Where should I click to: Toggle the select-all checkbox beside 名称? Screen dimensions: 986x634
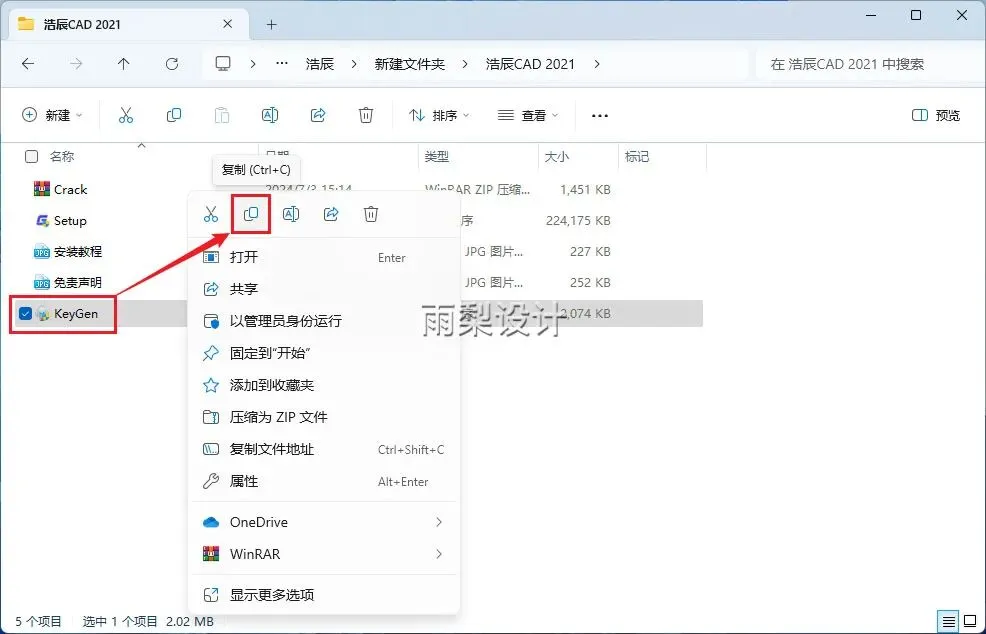[31, 157]
